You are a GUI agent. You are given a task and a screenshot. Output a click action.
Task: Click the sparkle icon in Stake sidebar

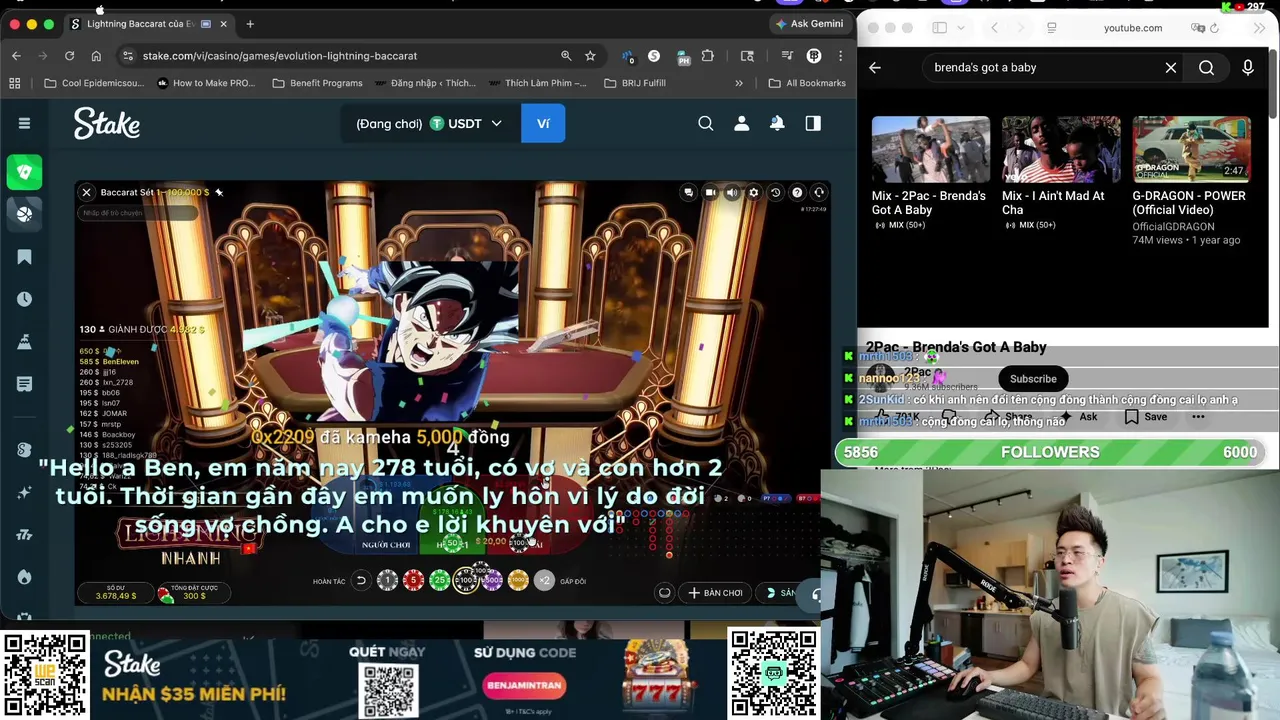(24, 493)
